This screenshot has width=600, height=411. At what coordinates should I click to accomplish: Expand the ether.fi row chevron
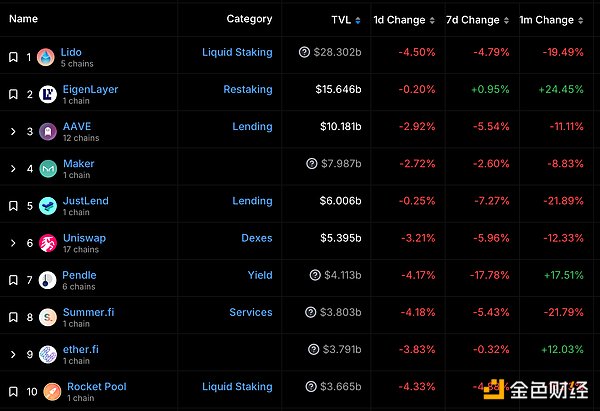(x=13, y=354)
